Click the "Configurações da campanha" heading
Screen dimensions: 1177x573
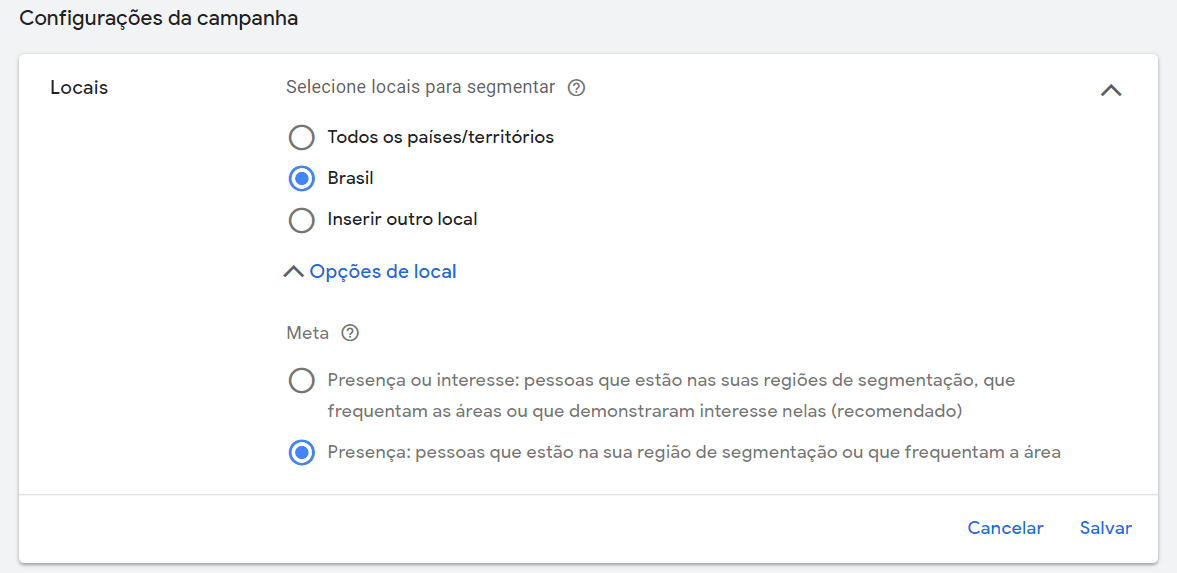pos(159,18)
